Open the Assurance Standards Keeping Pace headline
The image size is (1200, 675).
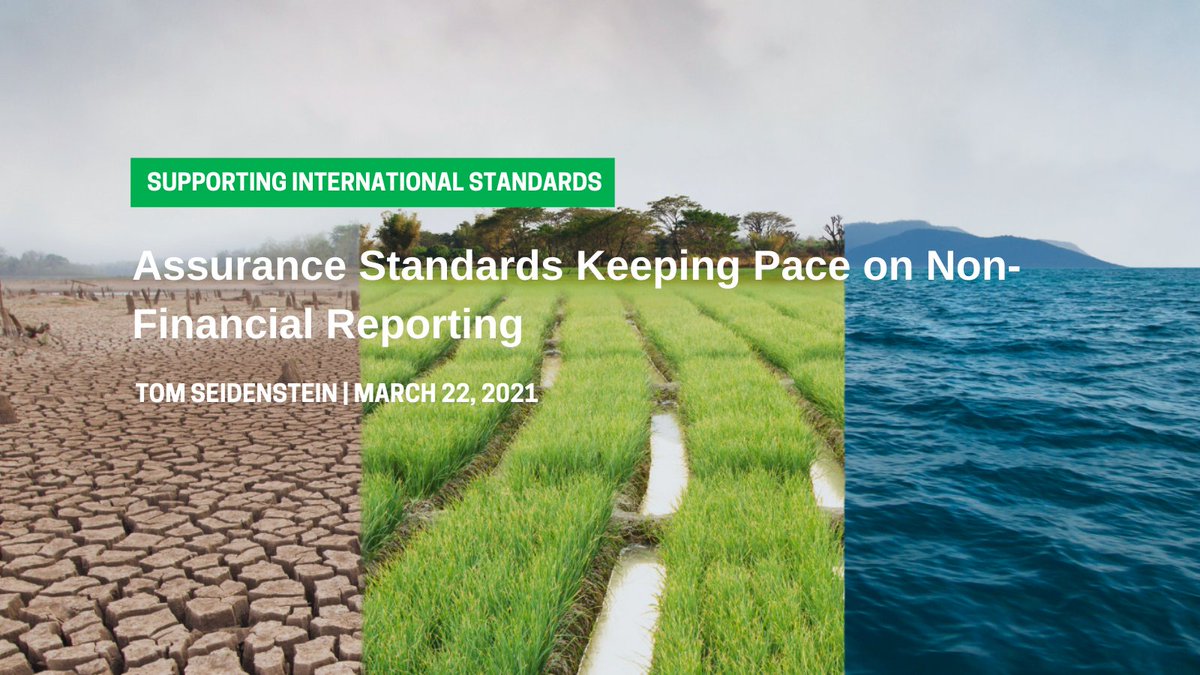point(577,296)
